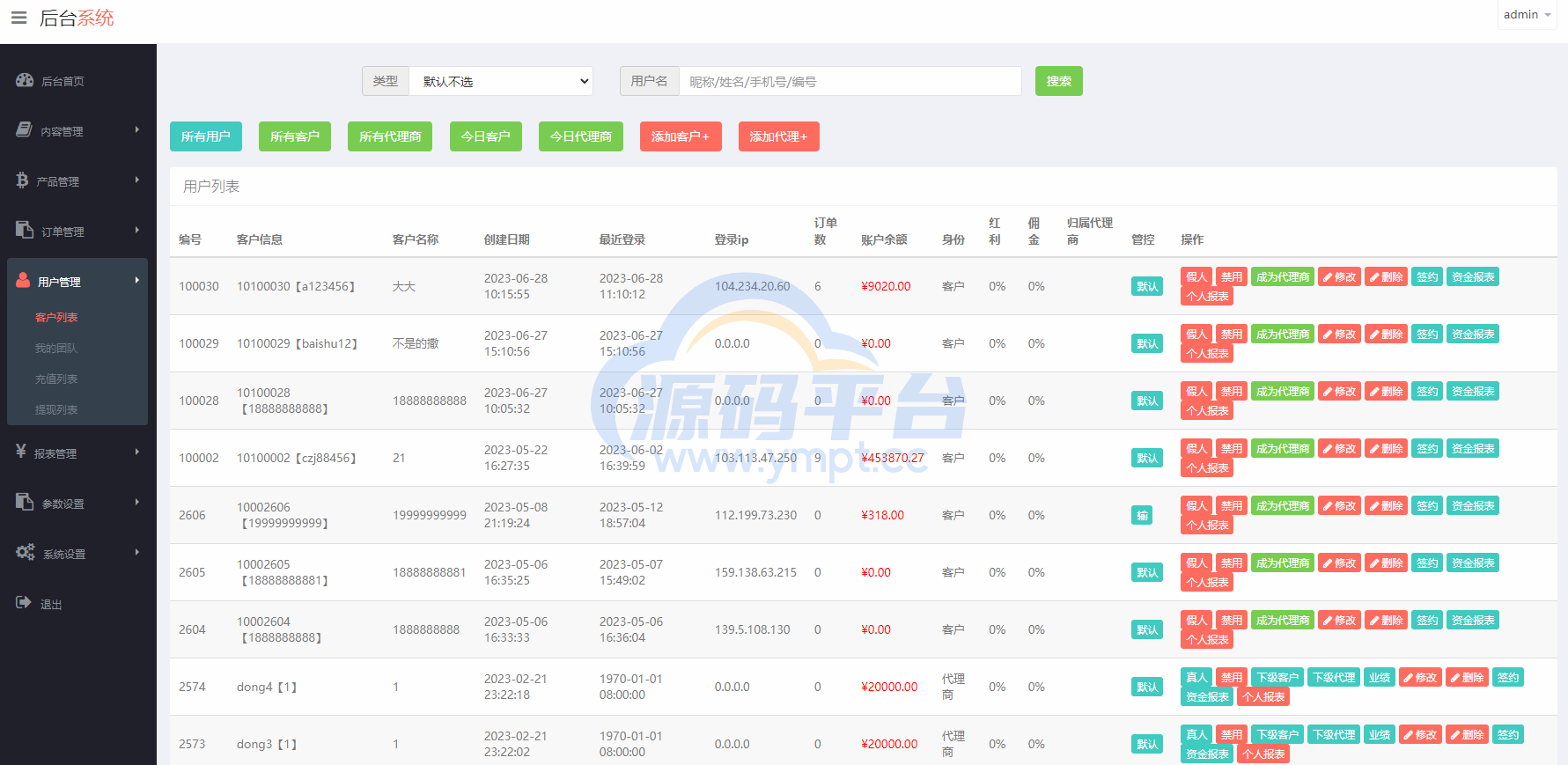Click 添加客户+ button
This screenshot has width=1568, height=765.
click(x=681, y=136)
